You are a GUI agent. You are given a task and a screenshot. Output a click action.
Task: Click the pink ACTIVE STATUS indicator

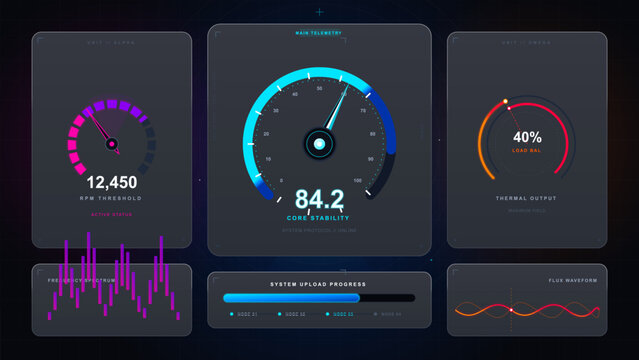tap(112, 214)
